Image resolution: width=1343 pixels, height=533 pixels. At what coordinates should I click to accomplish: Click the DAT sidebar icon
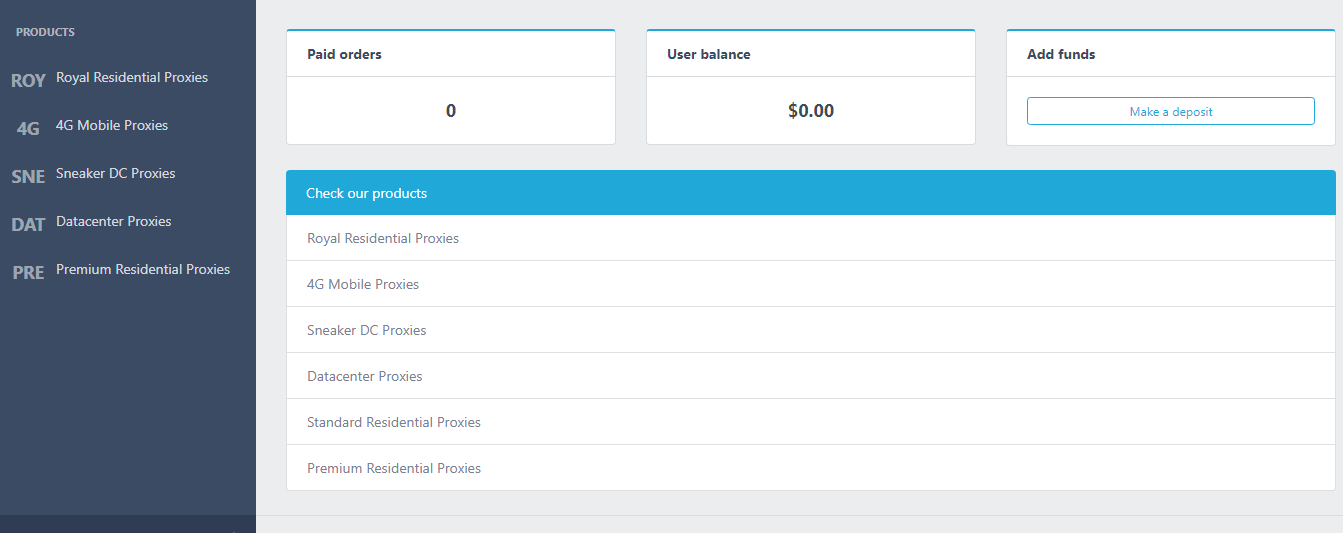28,225
